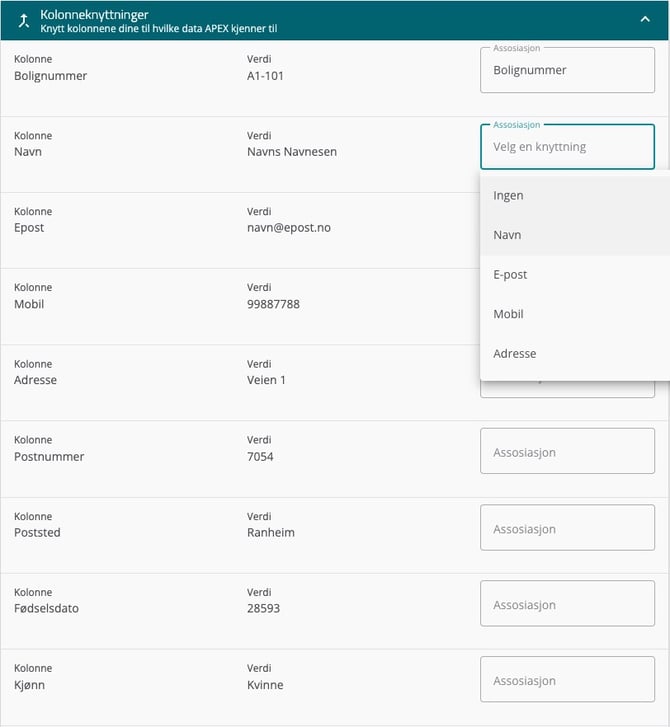The image size is (670, 727).
Task: Open Assosiasjon dropdown showing Bolignummer
Action: click(x=568, y=70)
